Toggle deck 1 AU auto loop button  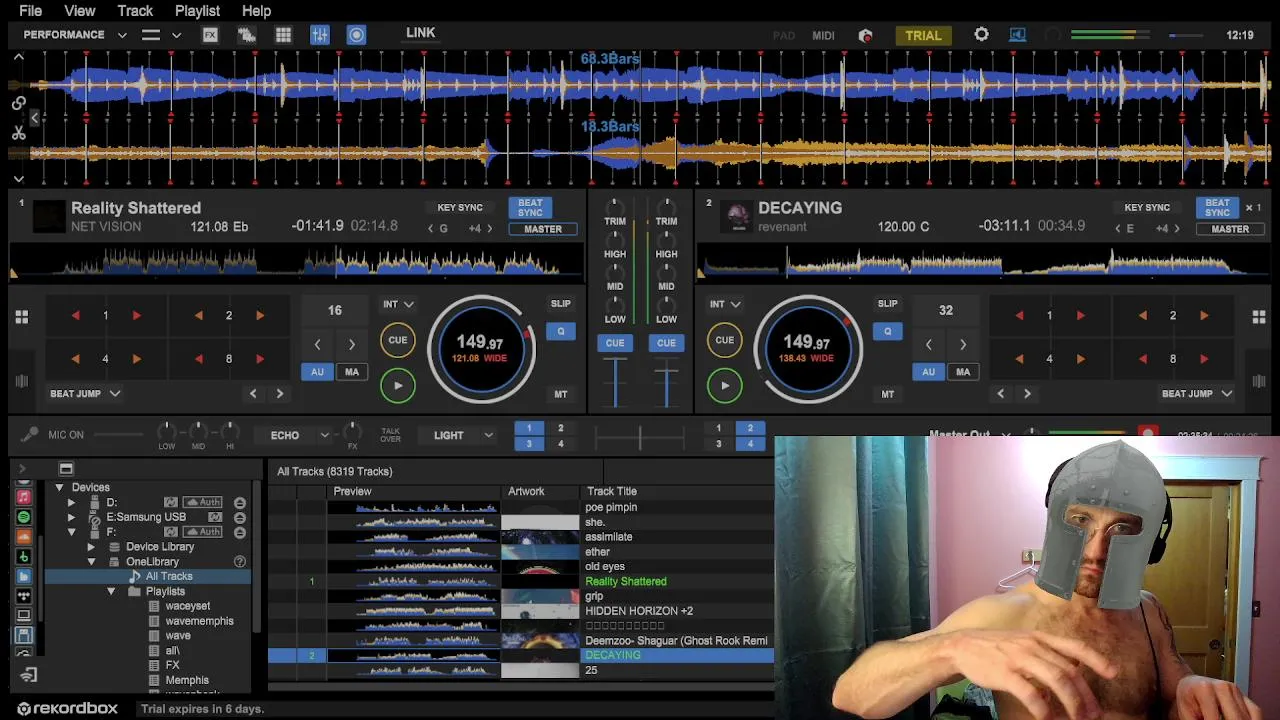(x=317, y=372)
